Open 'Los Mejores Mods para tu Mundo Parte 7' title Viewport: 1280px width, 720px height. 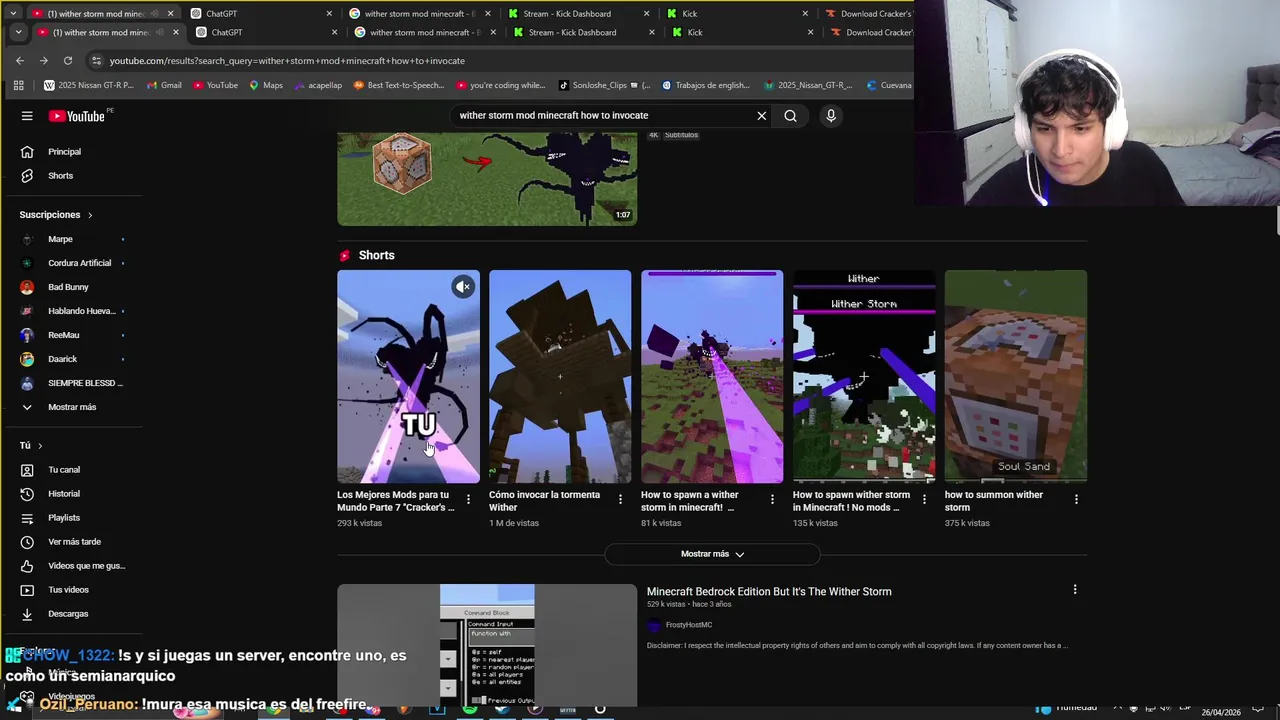click(x=396, y=501)
